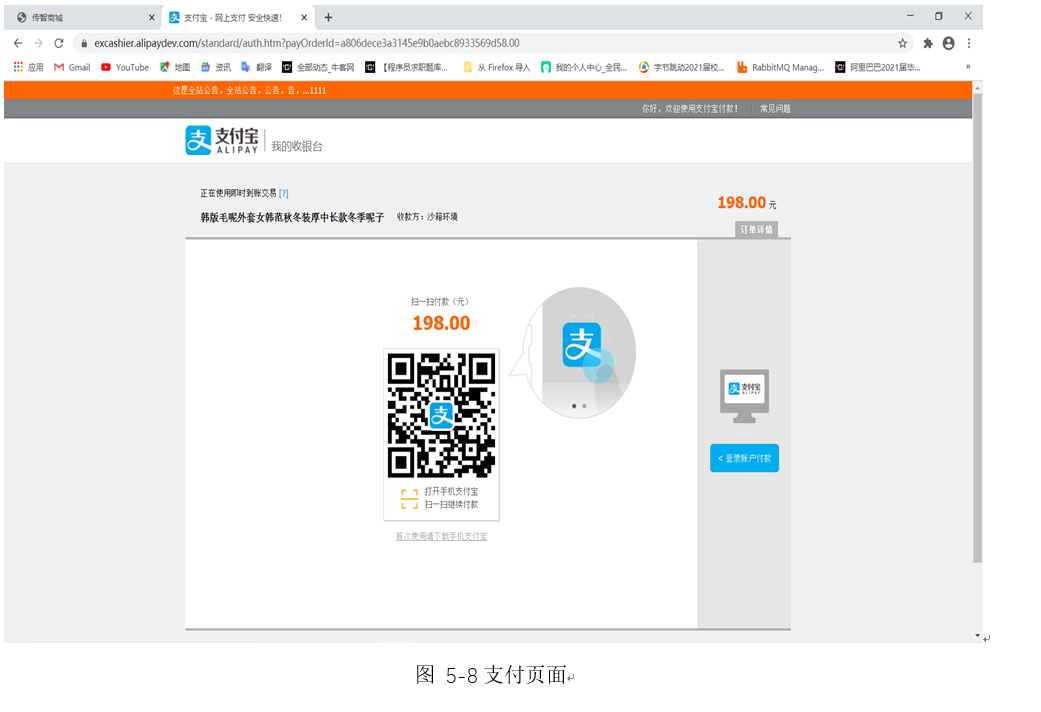The width and height of the screenshot is (1041, 712).
Task: Click the small down arrow at page bottom right
Action: 977,634
